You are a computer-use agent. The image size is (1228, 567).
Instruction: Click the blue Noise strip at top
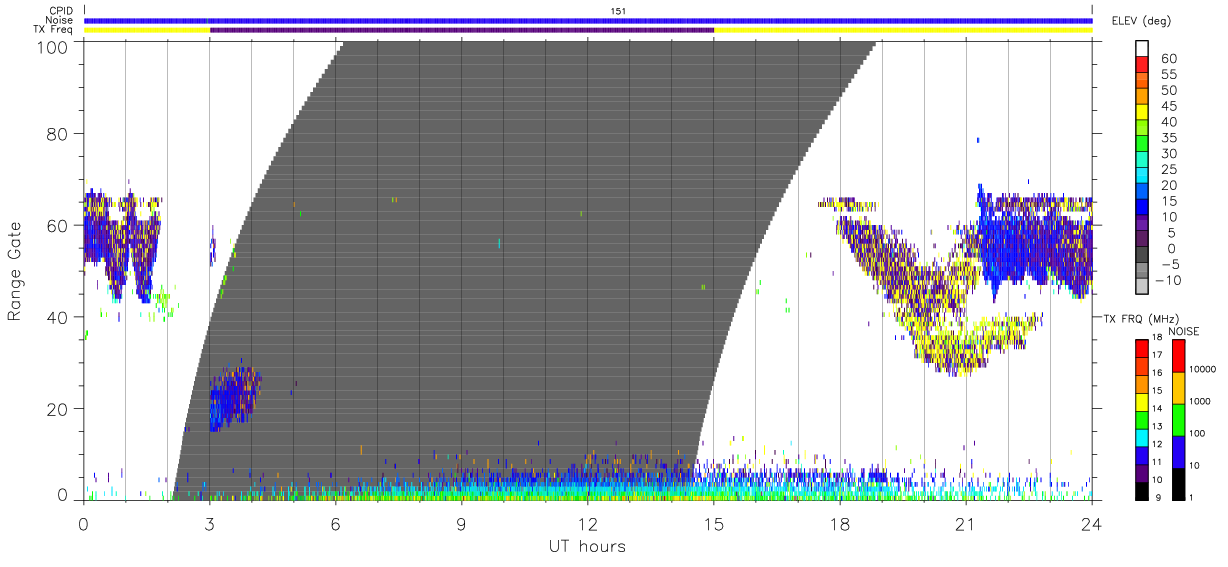tap(587, 20)
